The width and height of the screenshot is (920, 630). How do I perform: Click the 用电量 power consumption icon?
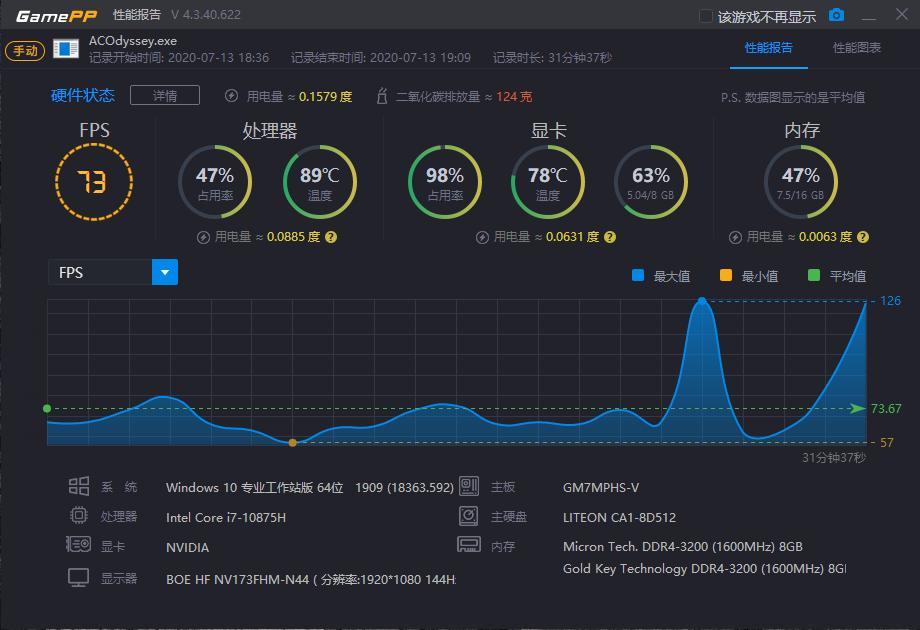click(233, 97)
